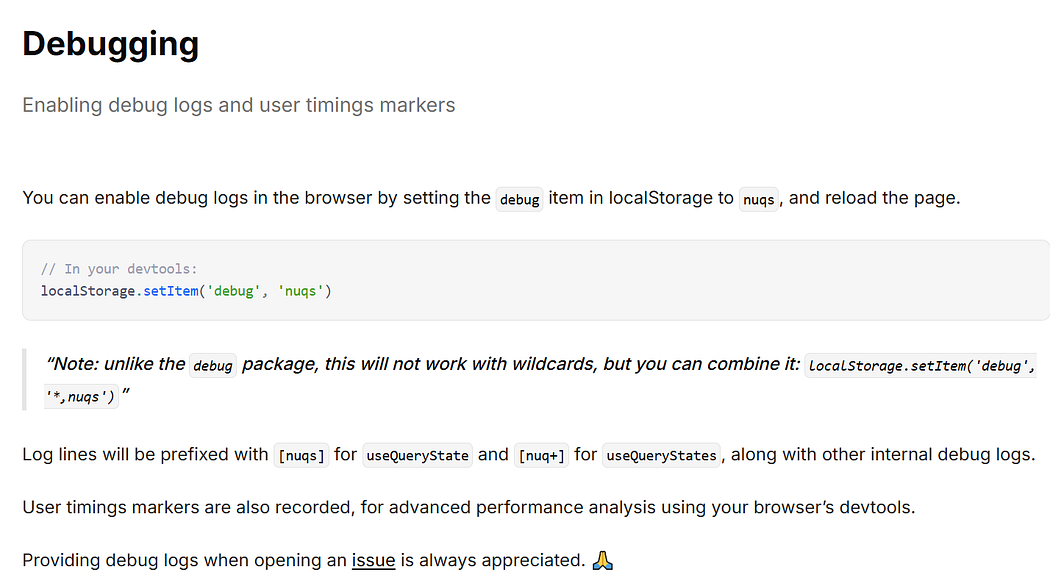Image resolution: width=1050 pixels, height=578 pixels.
Task: Click the praying hands emoji
Action: 602,560
